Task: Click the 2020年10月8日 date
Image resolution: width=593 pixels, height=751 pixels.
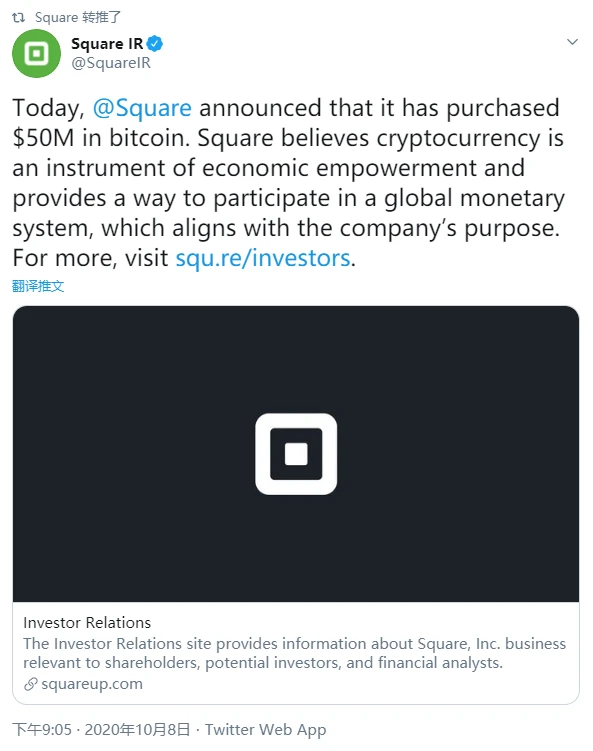Action: pyautogui.click(x=137, y=729)
